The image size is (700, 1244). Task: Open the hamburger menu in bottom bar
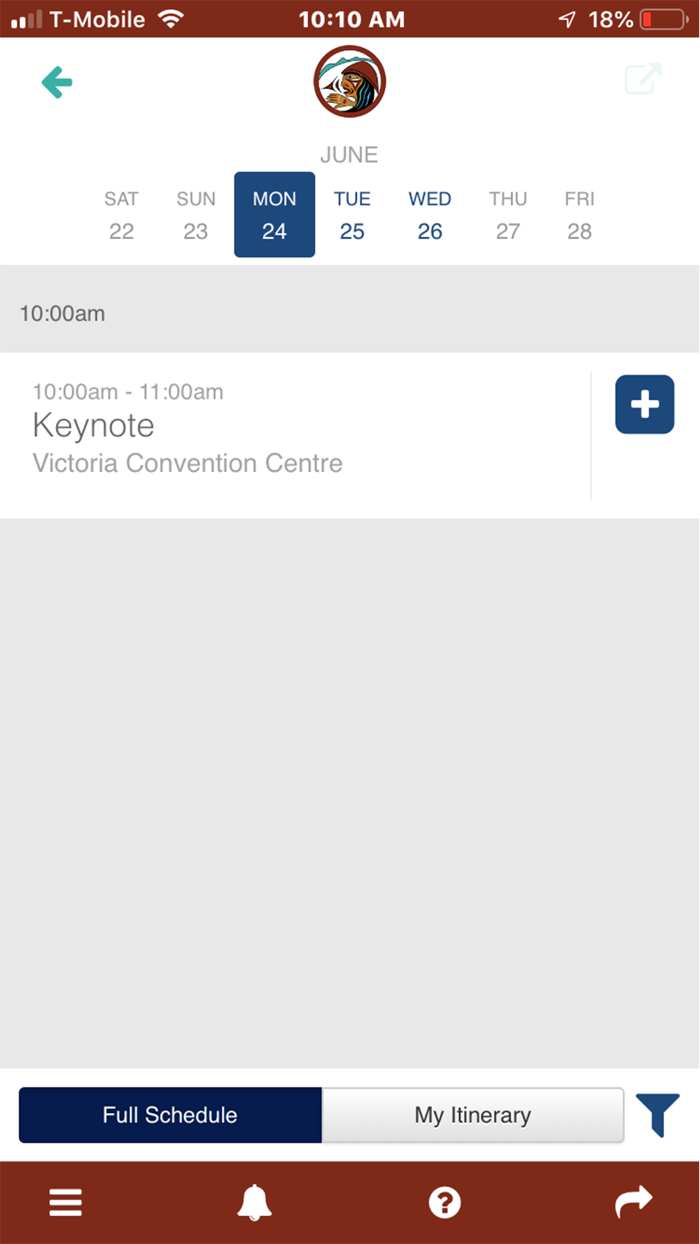pos(65,1202)
